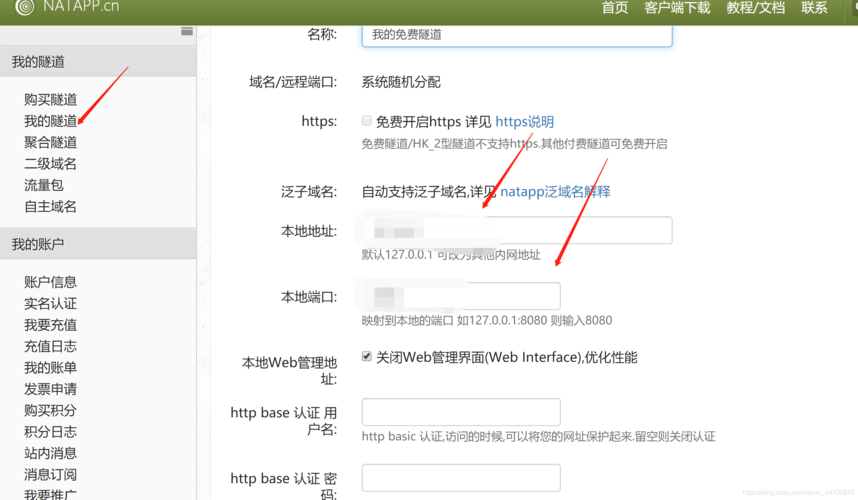Open 我的账单 in the sidebar
This screenshot has width=858, height=500.
[x=50, y=368]
